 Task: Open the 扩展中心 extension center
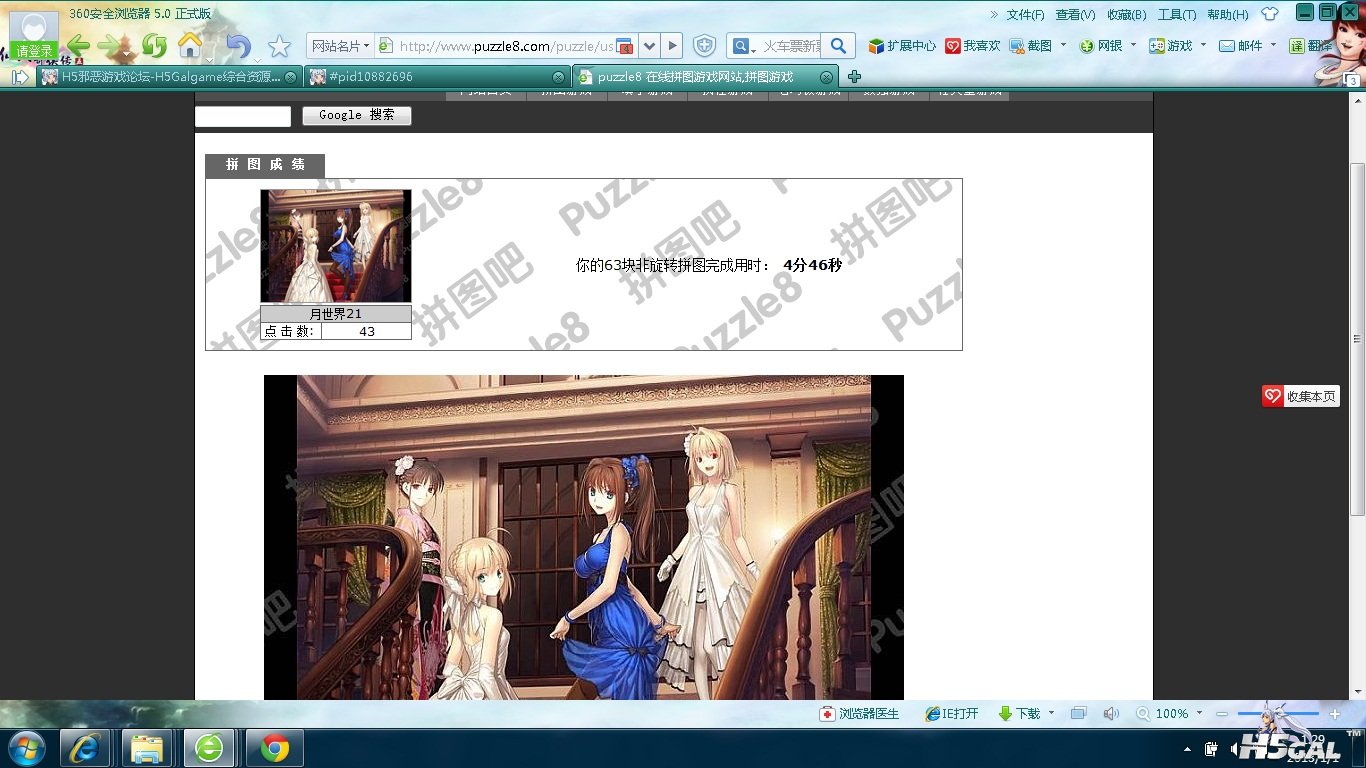(x=902, y=46)
